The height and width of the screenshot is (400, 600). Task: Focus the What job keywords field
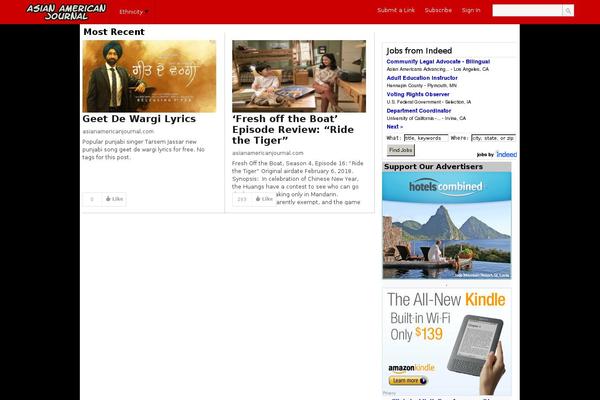[x=426, y=138]
